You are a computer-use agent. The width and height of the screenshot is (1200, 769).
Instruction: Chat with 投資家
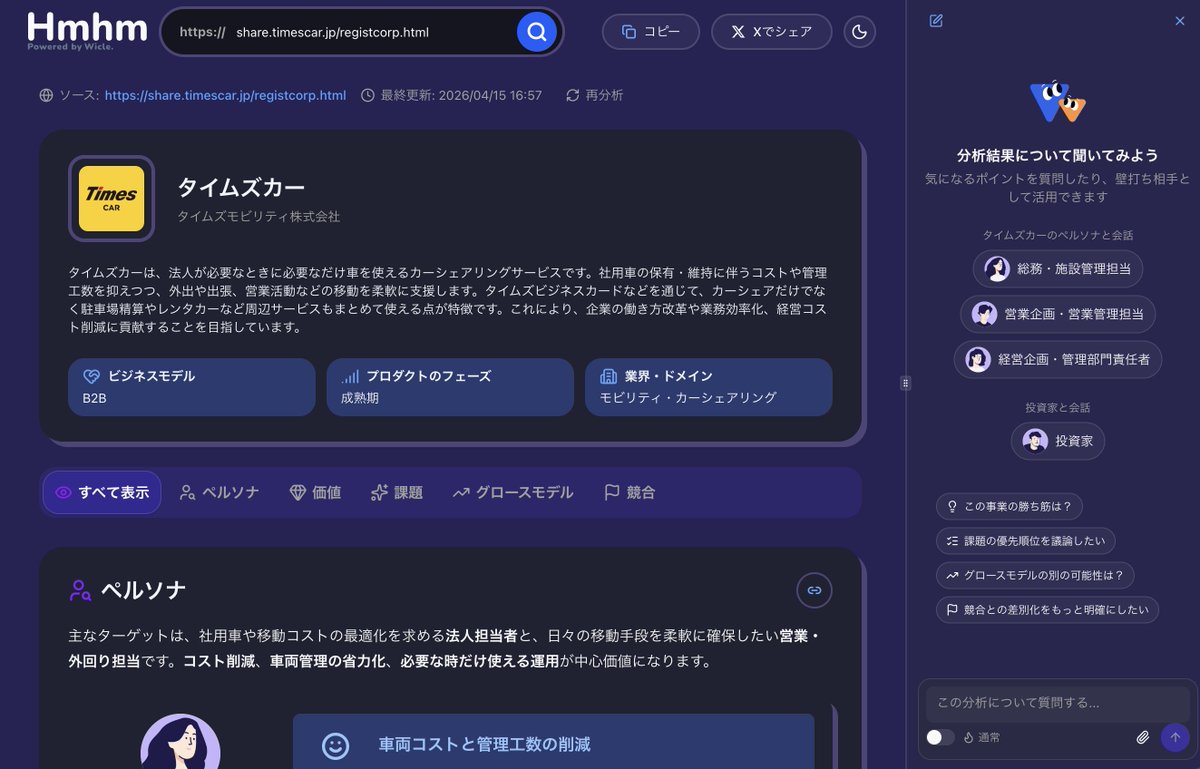click(1058, 440)
